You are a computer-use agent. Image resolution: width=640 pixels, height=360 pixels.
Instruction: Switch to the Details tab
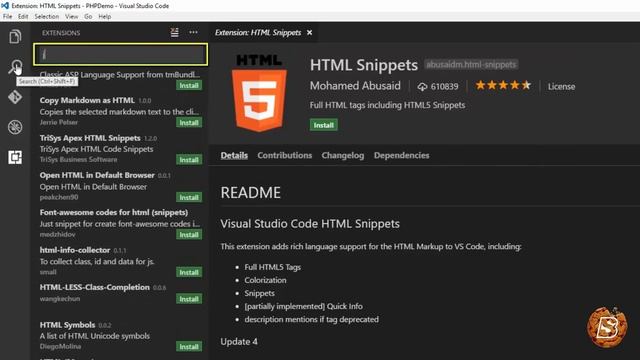pos(234,156)
